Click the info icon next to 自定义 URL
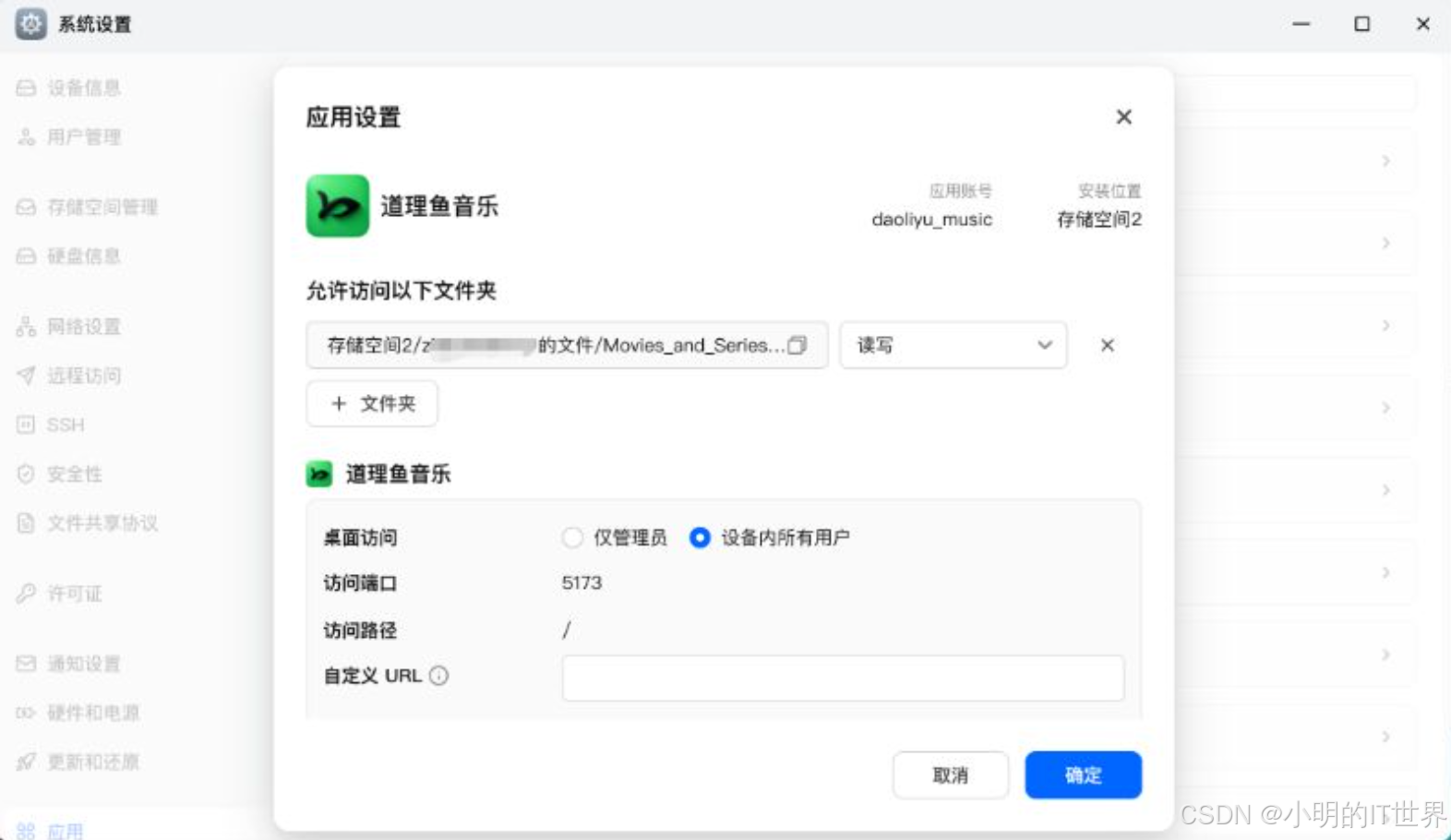This screenshot has height=840, width=1451. (x=439, y=676)
